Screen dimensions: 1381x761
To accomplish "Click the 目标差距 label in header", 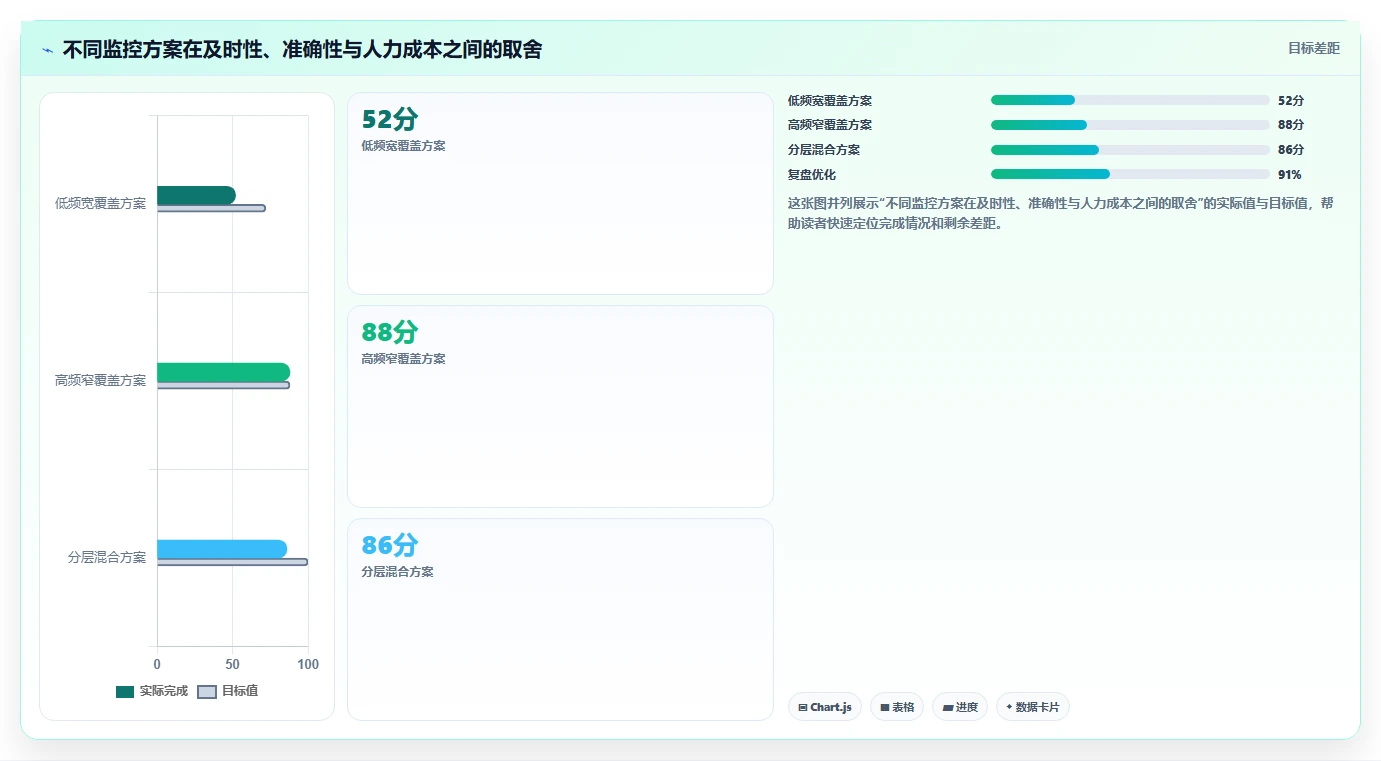I will pyautogui.click(x=1313, y=48).
